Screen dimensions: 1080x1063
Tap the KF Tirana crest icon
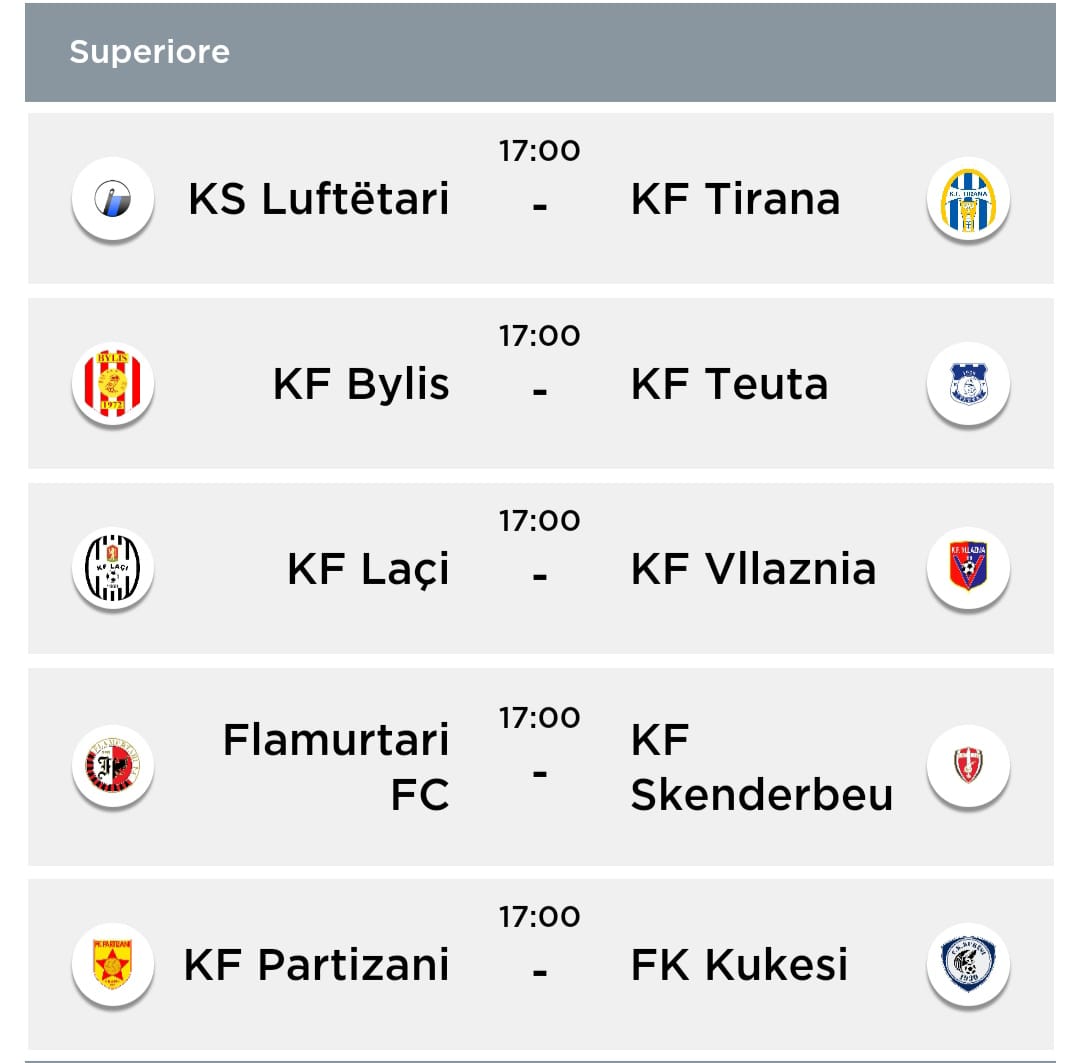968,199
